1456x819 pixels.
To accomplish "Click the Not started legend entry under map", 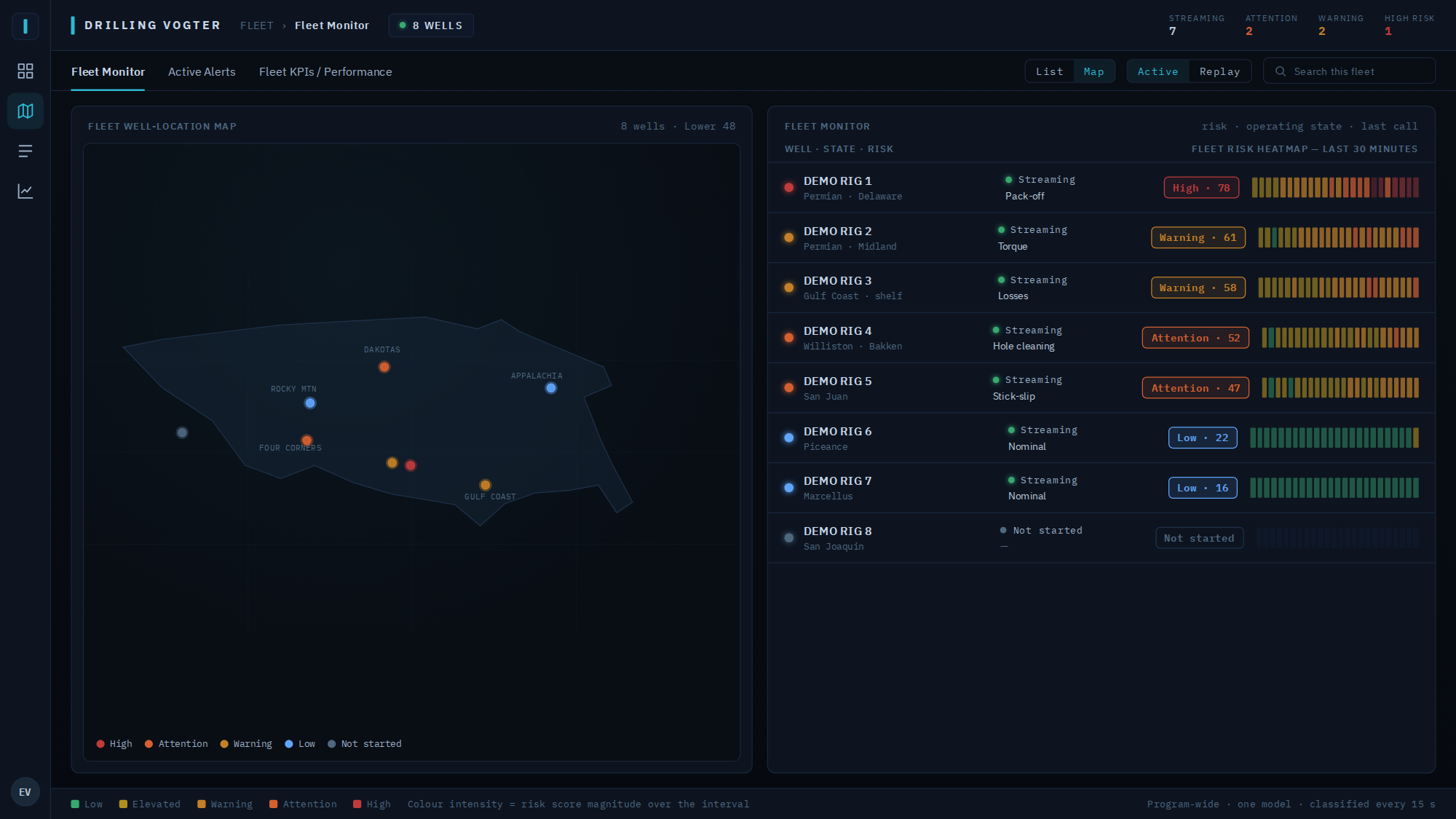I will pos(365,744).
